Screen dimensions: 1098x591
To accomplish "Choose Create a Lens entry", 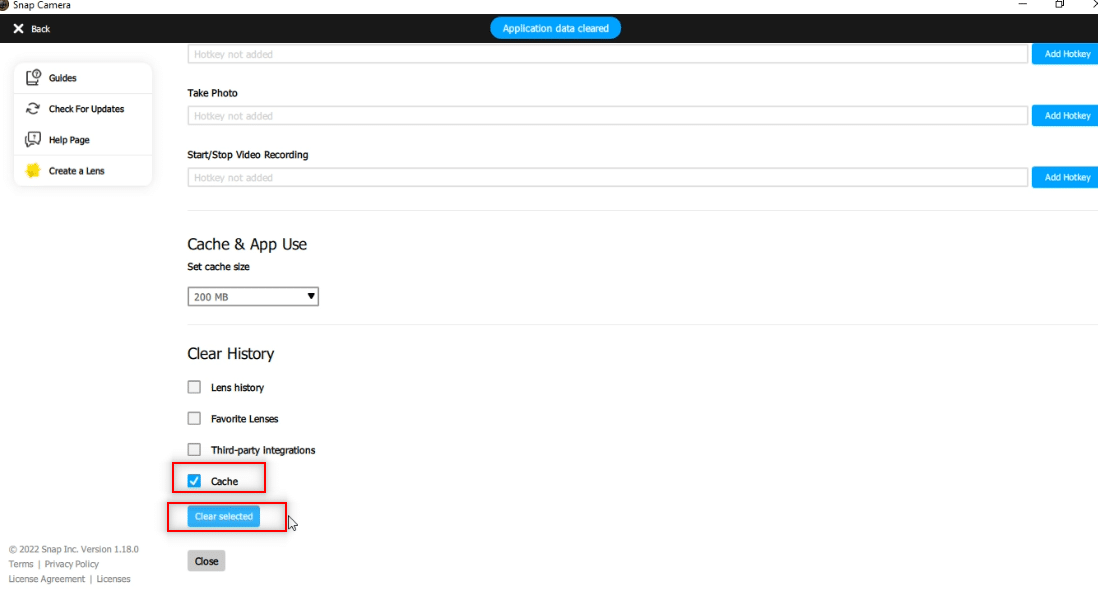I will (83, 170).
